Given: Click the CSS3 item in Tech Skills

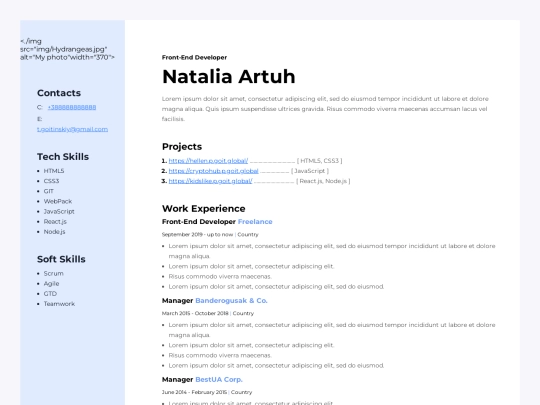Looking at the screenshot, I should click(x=51, y=181).
